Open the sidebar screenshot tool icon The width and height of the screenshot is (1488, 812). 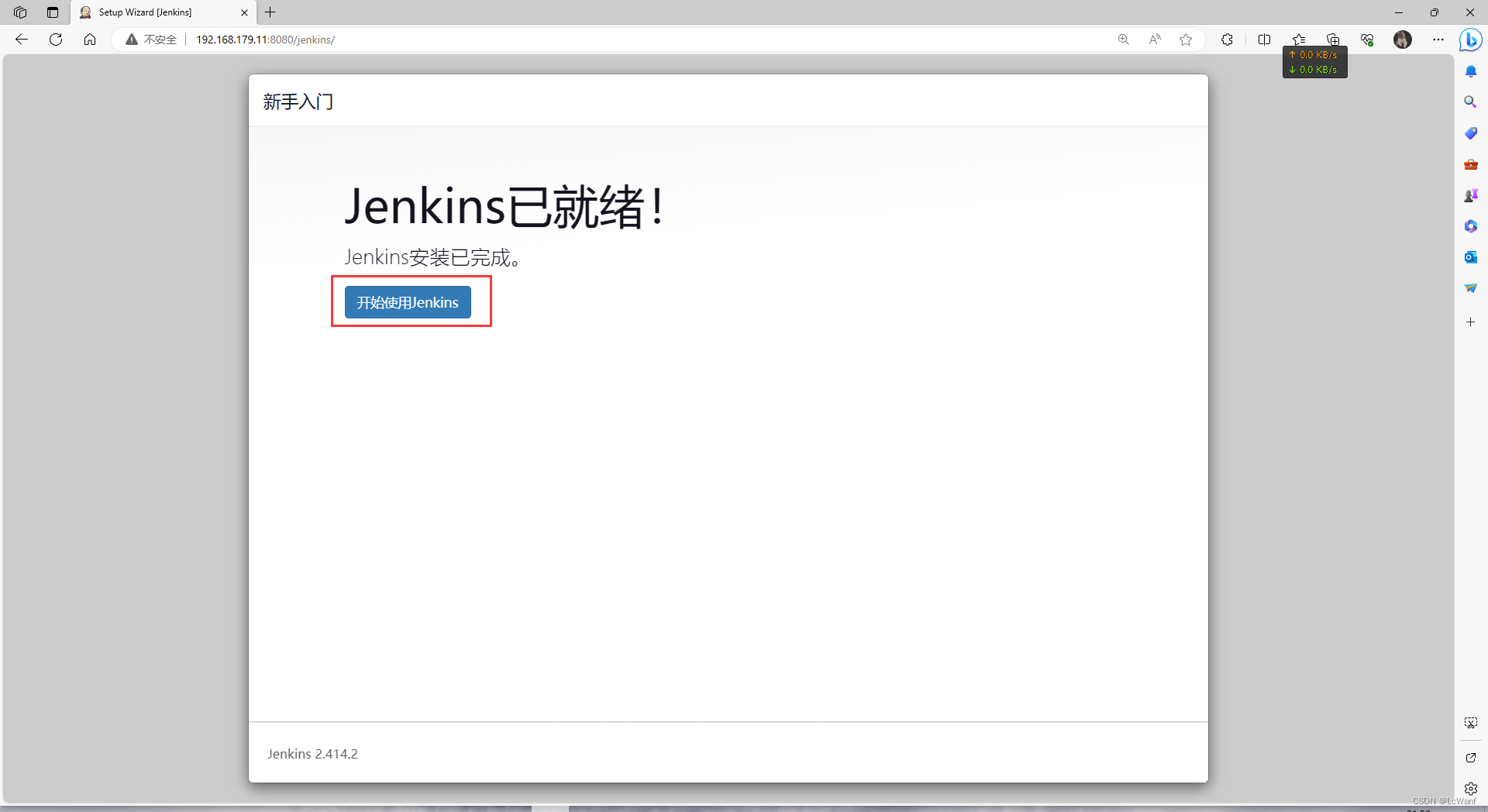(1470, 723)
